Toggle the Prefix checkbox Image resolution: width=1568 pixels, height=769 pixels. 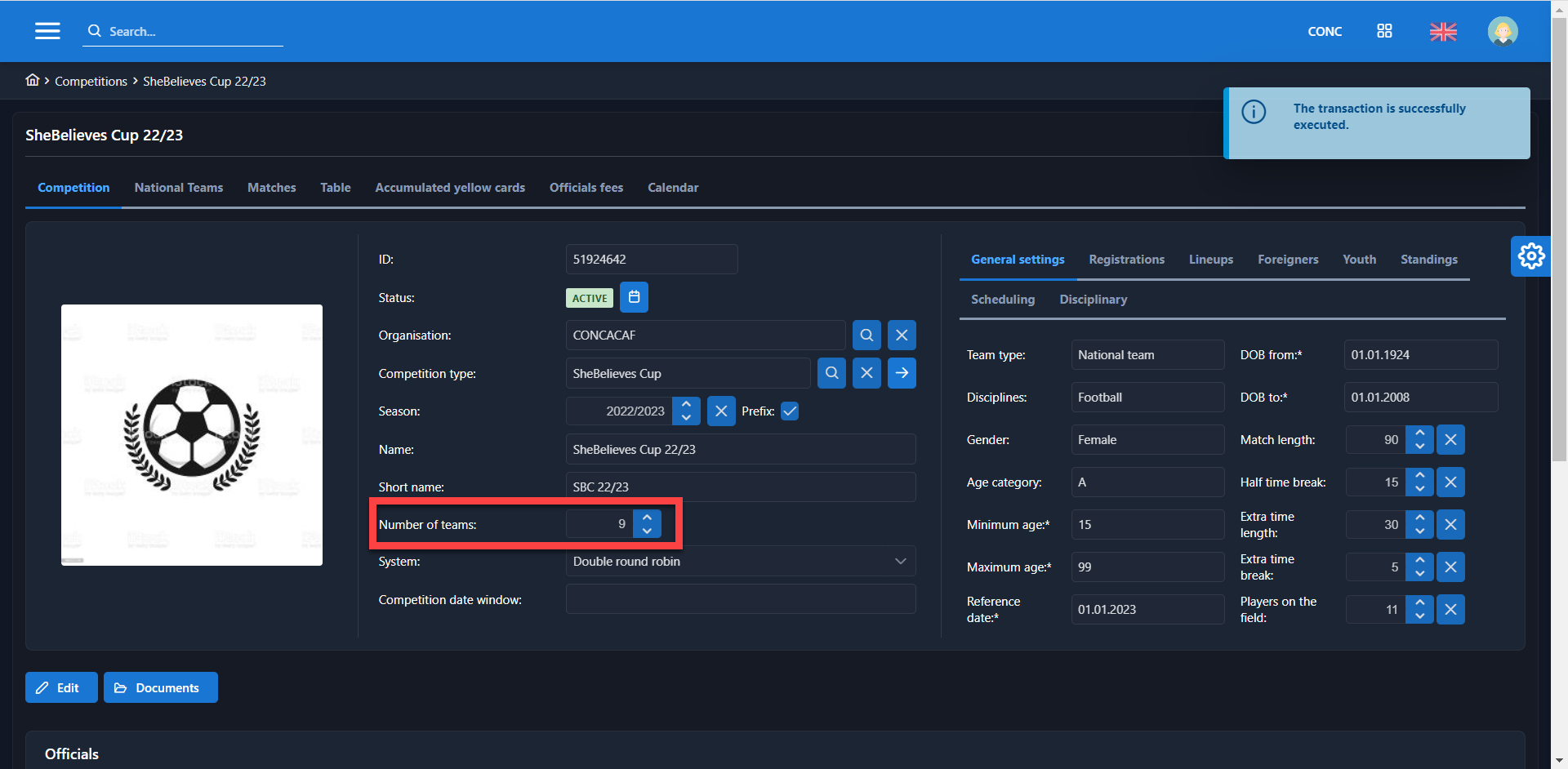pos(790,411)
